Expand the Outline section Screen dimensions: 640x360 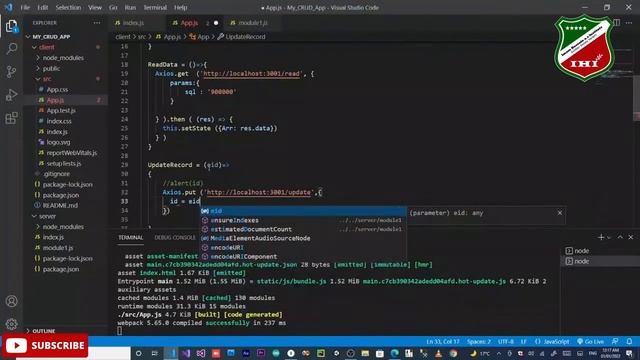point(43,331)
